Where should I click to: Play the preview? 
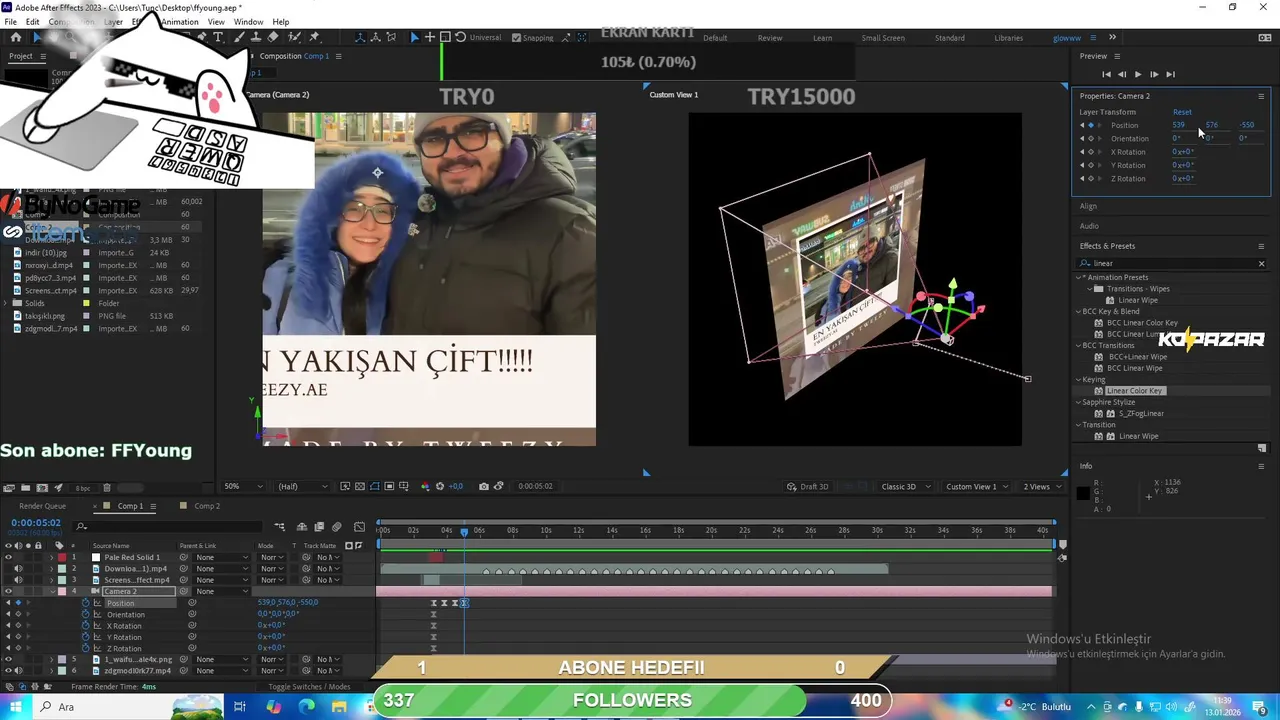coord(1137,74)
